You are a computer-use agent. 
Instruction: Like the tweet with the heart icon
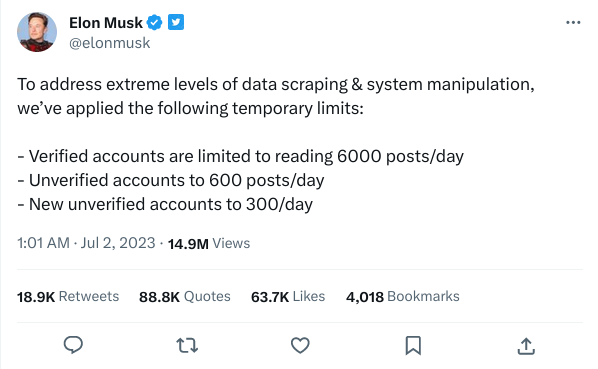pos(300,345)
